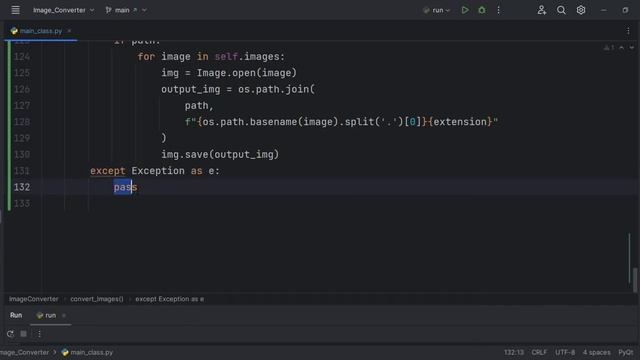This screenshot has width=640, height=360.
Task: Rerun the program with the rerun icon
Action: (x=10, y=334)
